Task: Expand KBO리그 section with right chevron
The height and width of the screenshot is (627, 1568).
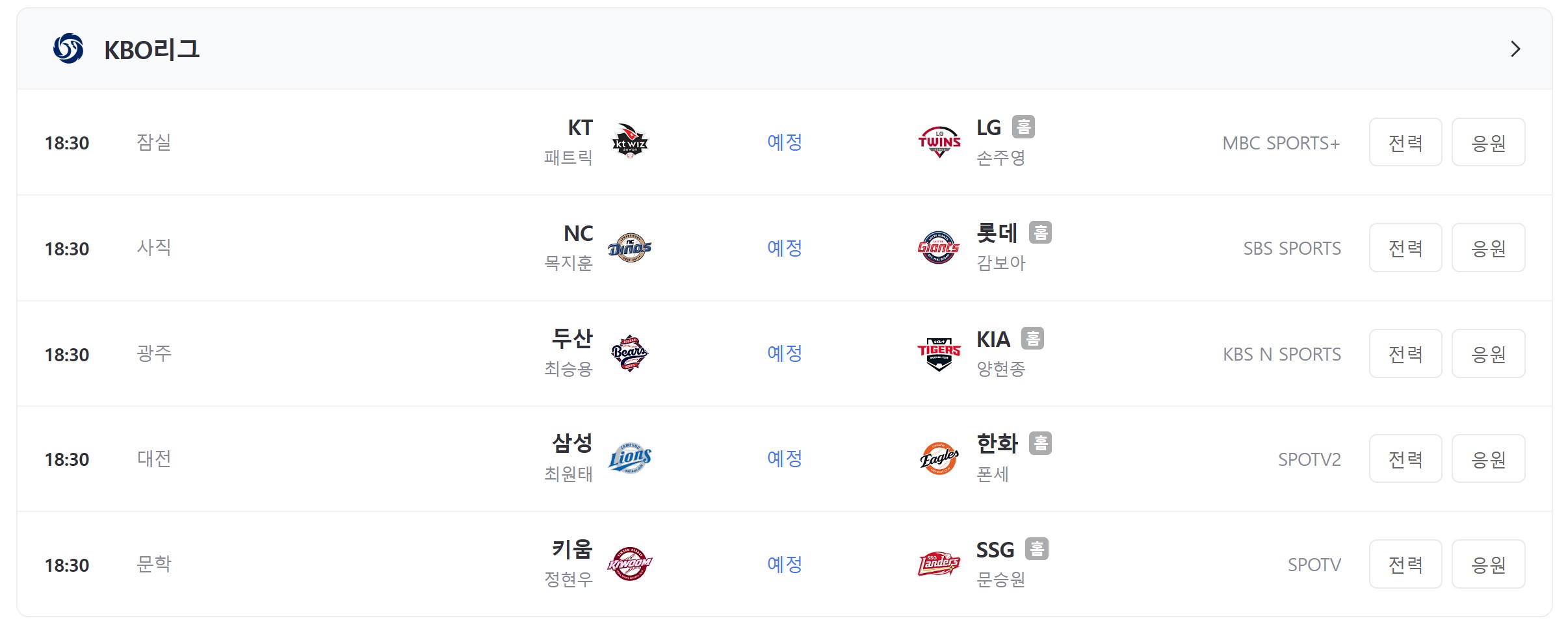Action: pos(1515,49)
